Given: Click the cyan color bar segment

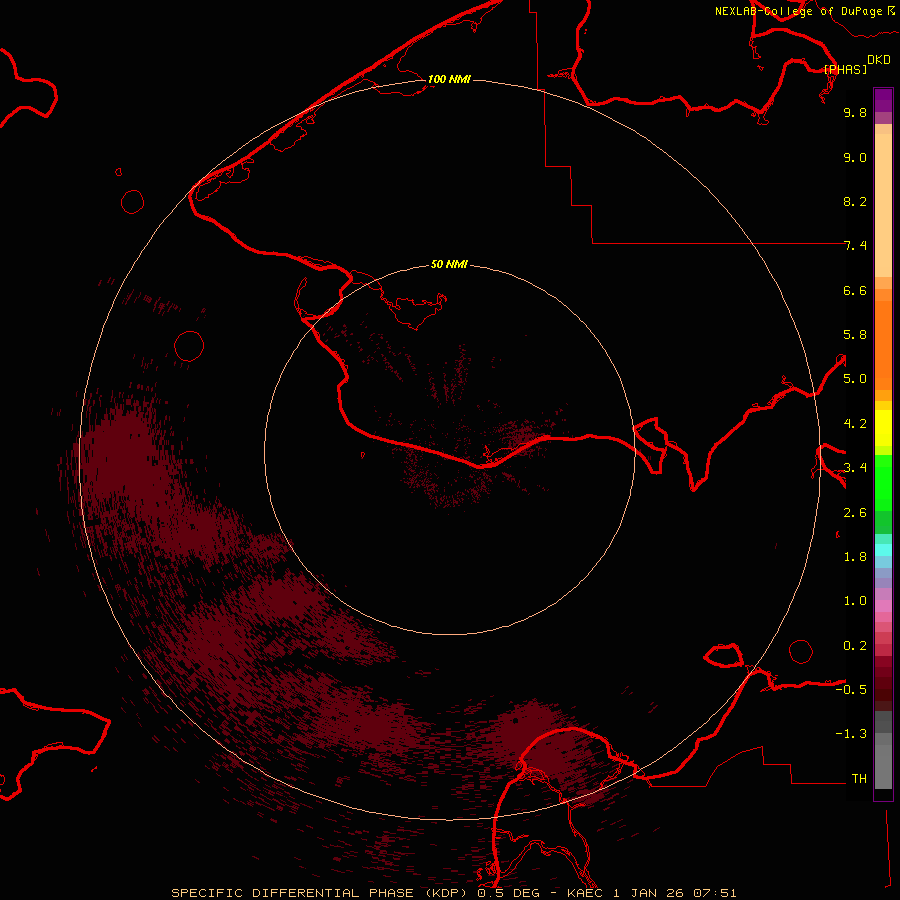Looking at the screenshot, I should 883,550.
